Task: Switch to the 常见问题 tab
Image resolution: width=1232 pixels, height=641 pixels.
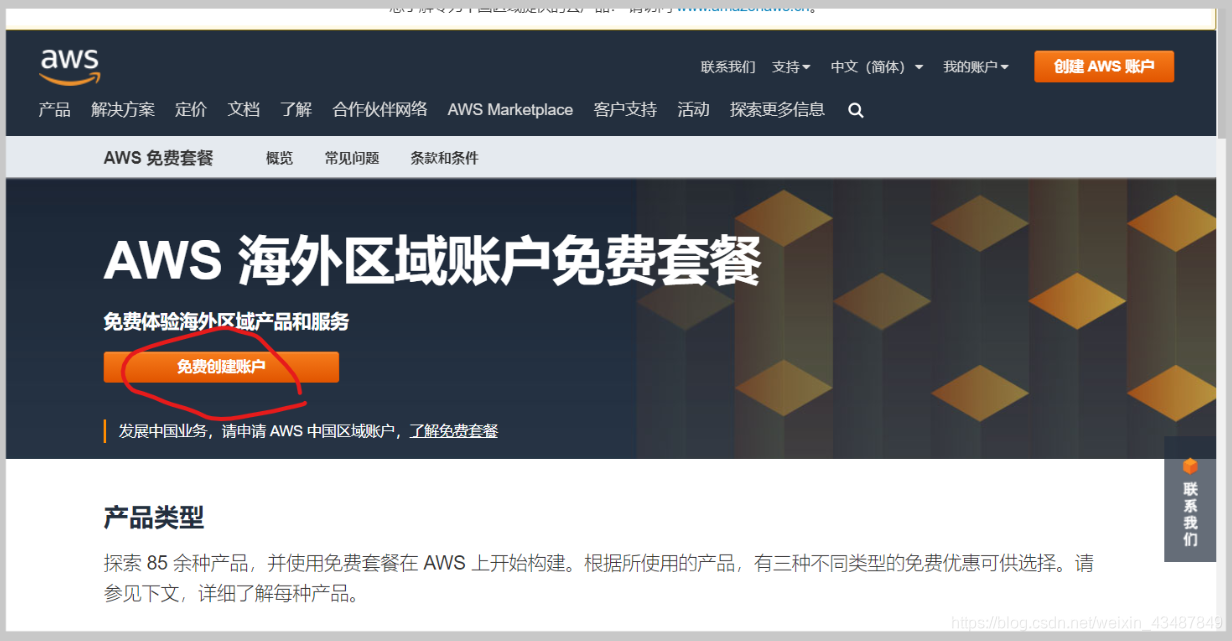Action: click(352, 158)
